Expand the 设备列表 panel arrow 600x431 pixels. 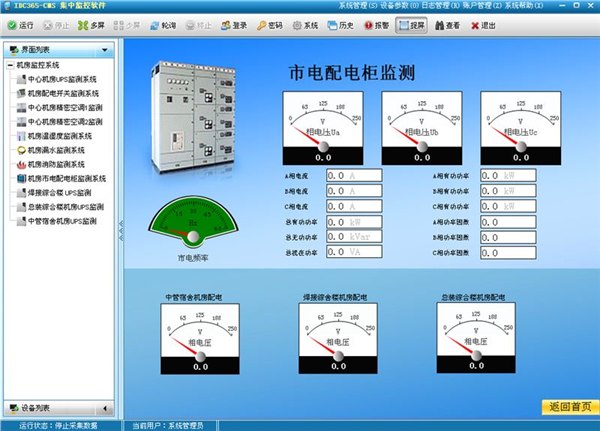105,409
